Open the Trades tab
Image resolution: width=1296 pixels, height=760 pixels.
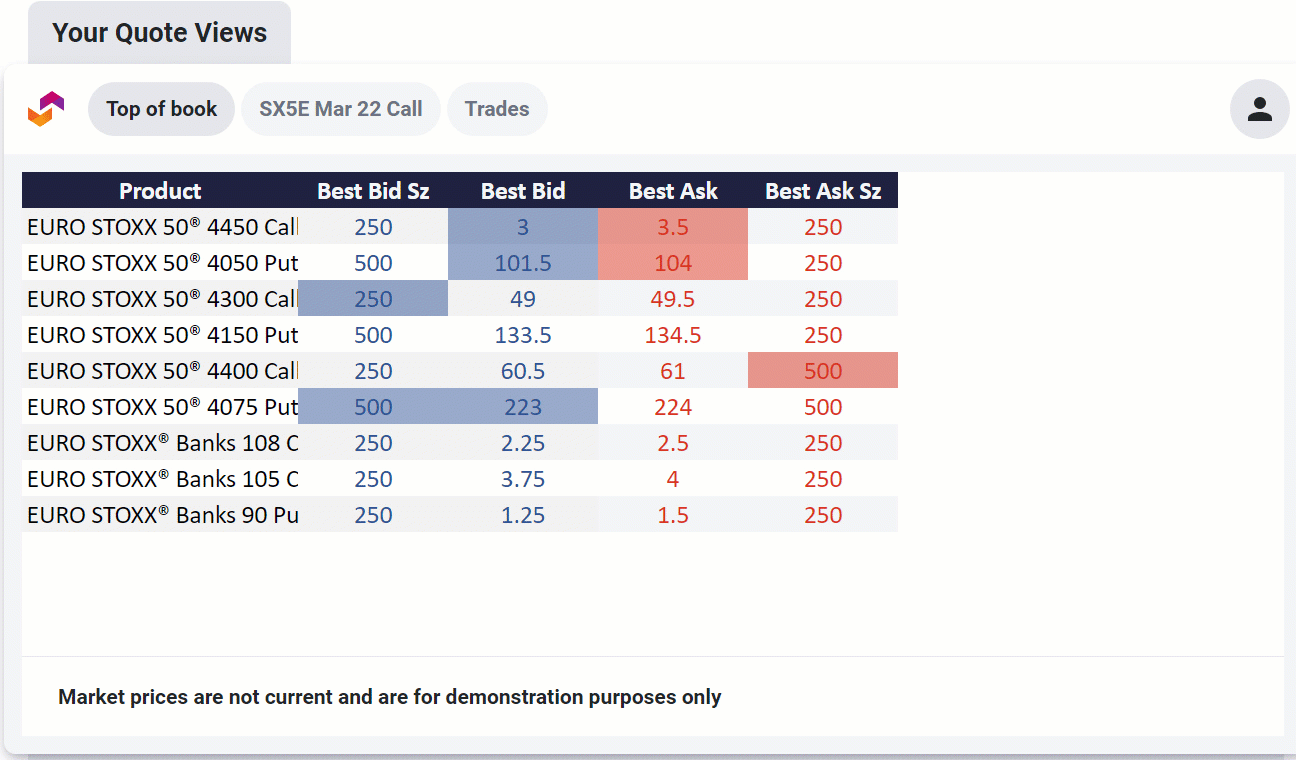[x=497, y=109]
